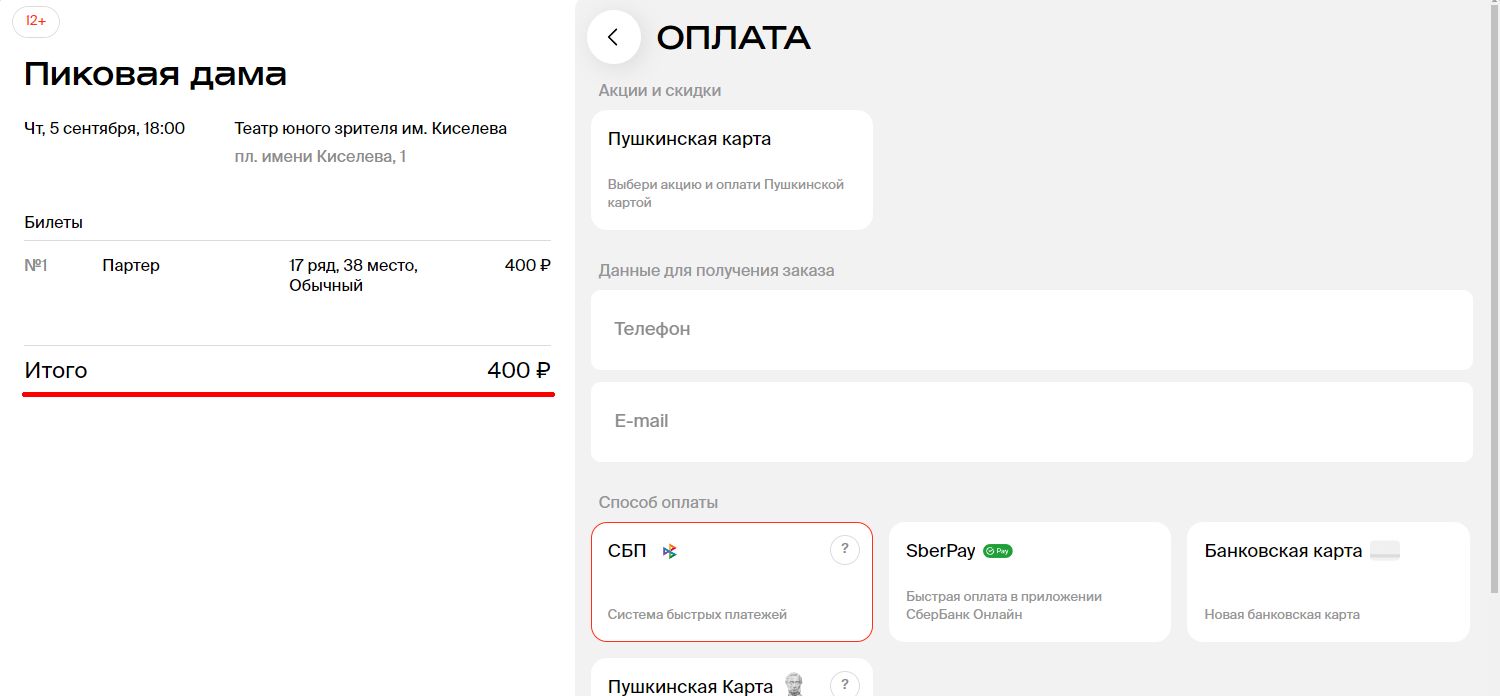1500x696 pixels.
Task: Click help icon on Пушкинская Карта payment
Action: pos(844,684)
